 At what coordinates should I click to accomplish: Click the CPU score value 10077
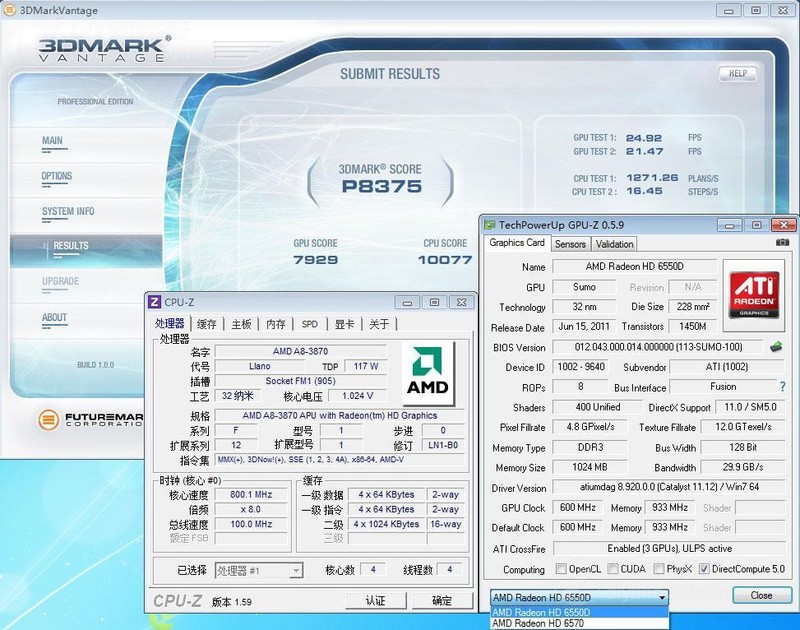point(445,260)
